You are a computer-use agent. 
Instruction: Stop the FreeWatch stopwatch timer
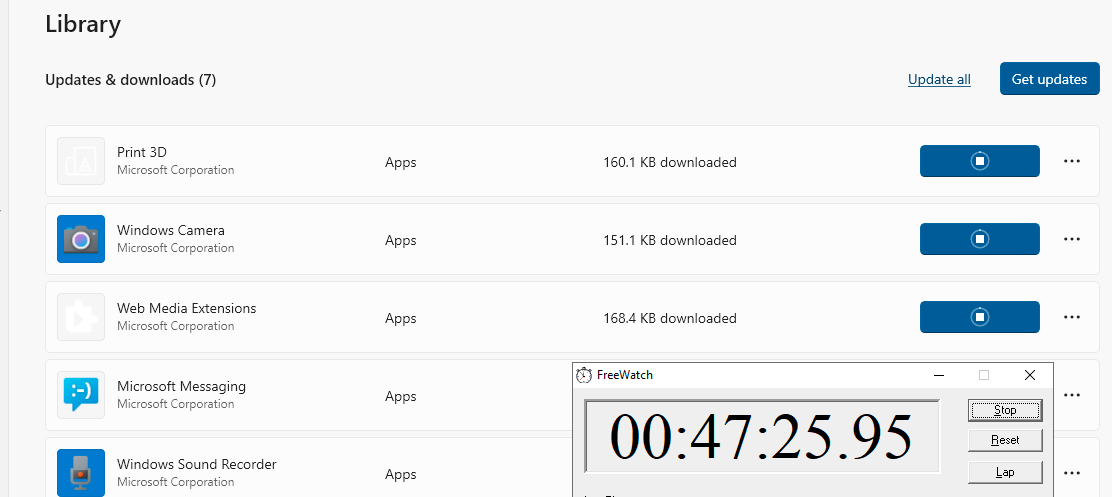1005,410
